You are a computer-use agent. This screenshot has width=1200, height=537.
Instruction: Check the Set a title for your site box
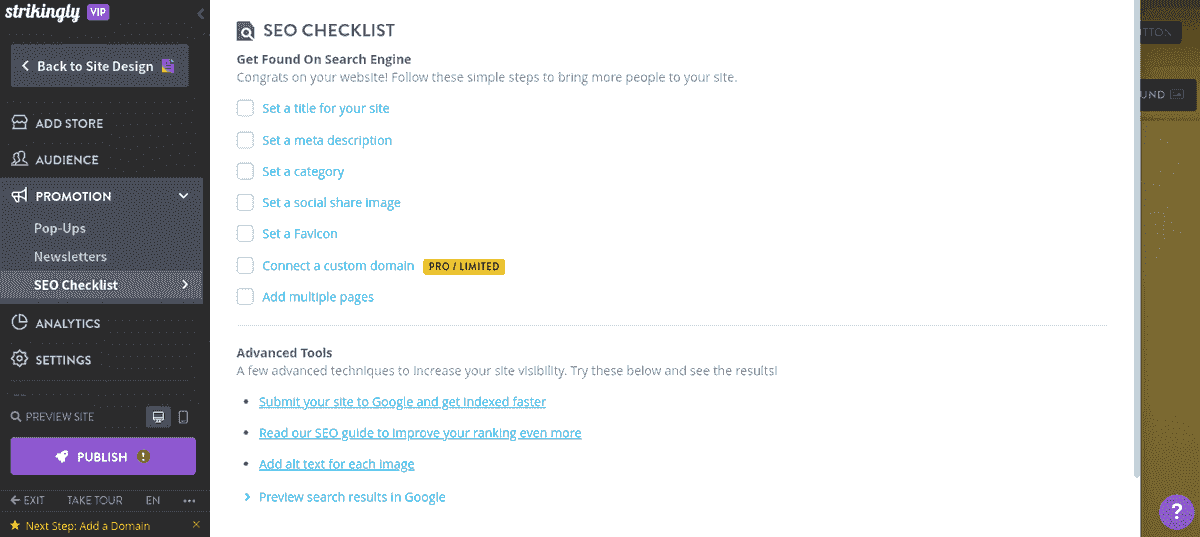[x=245, y=108]
